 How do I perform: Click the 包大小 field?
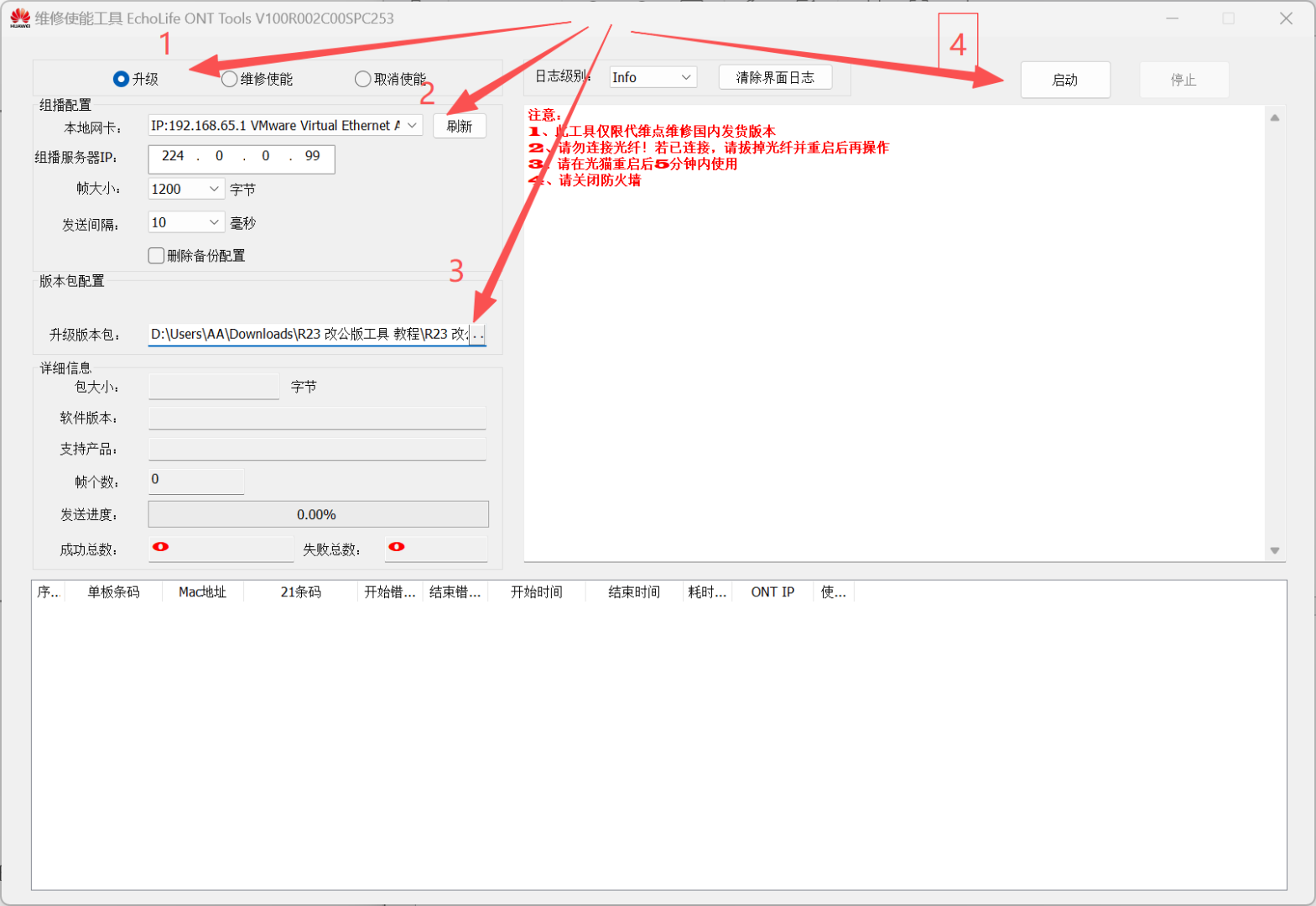[x=214, y=387]
